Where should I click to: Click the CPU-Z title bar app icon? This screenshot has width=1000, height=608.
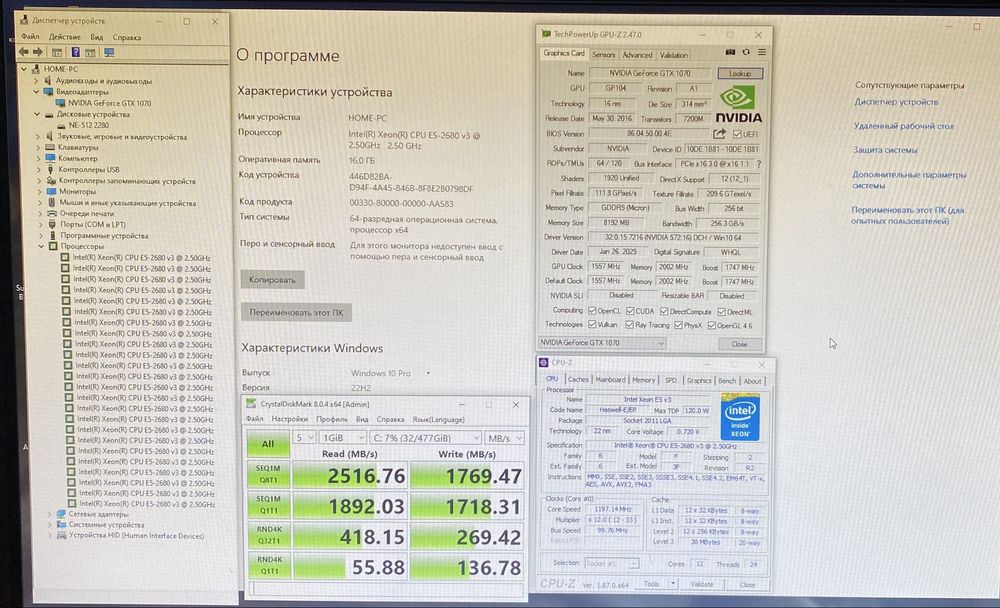(x=543, y=362)
